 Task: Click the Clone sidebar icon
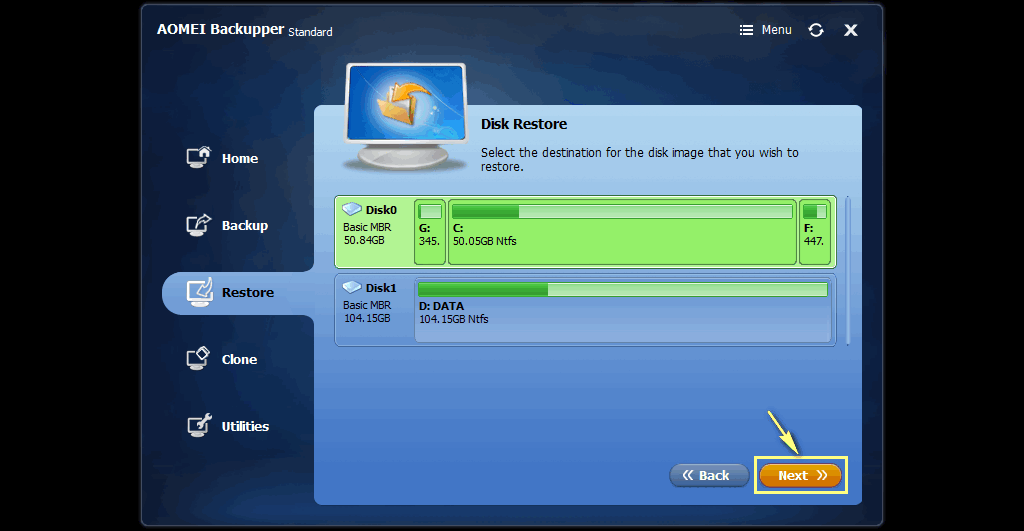click(x=199, y=358)
